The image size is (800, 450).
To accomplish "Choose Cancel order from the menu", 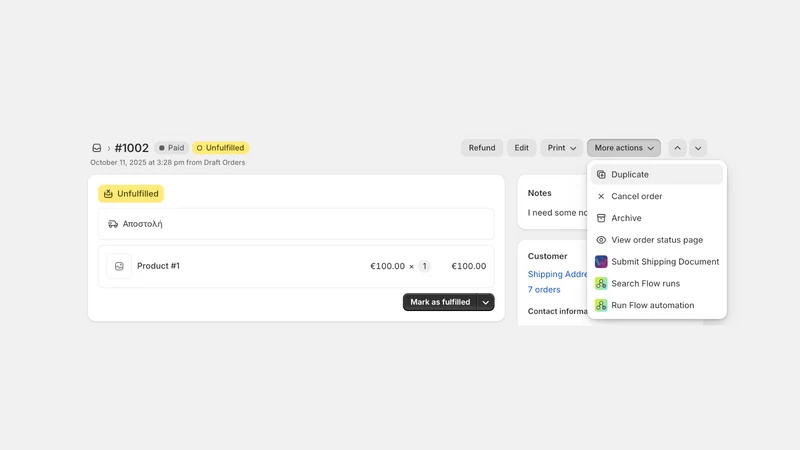I will 657,196.
